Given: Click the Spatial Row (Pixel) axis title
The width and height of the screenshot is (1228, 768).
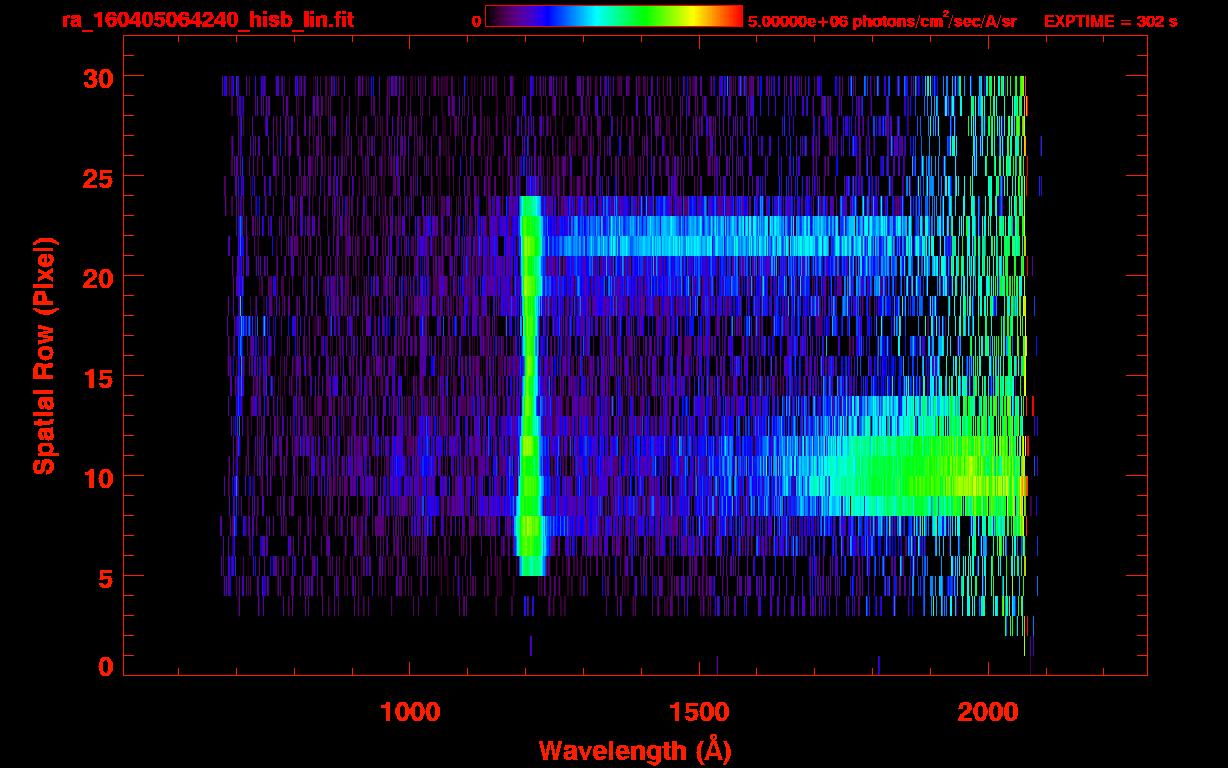Looking at the screenshot, I should (x=44, y=356).
